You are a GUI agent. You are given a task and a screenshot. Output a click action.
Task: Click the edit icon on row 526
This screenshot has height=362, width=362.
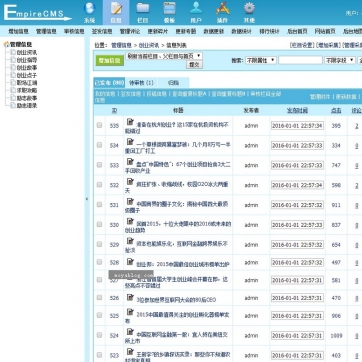pyautogui.click(x=130, y=297)
